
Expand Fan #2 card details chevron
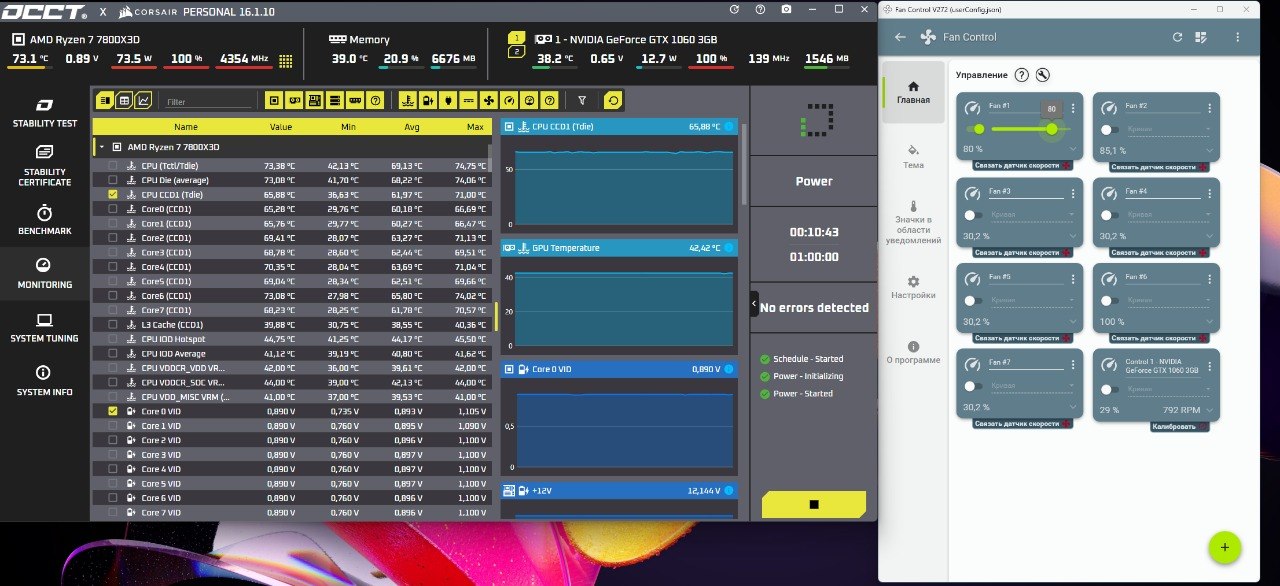point(1209,150)
